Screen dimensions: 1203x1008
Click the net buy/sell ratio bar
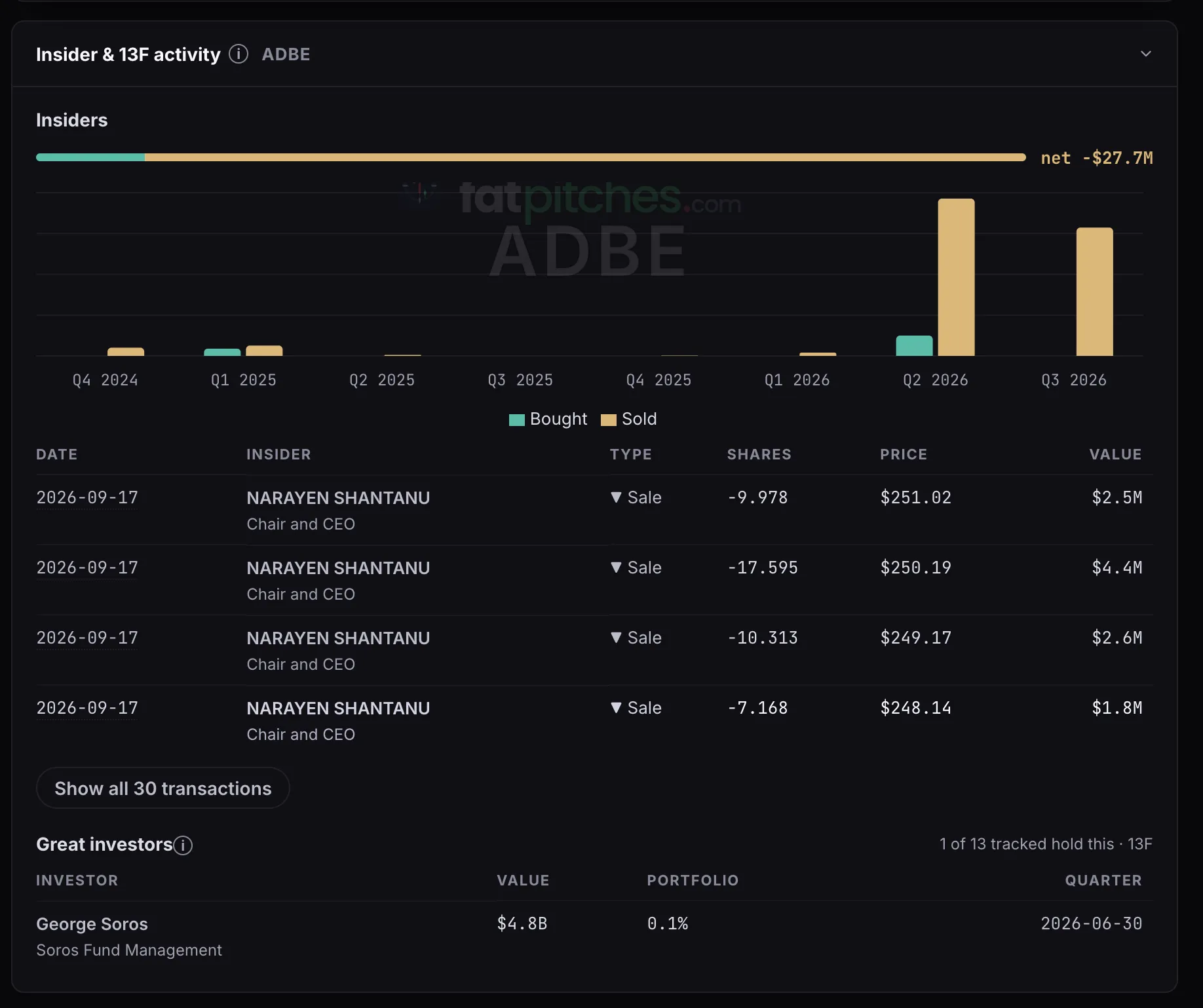click(531, 157)
